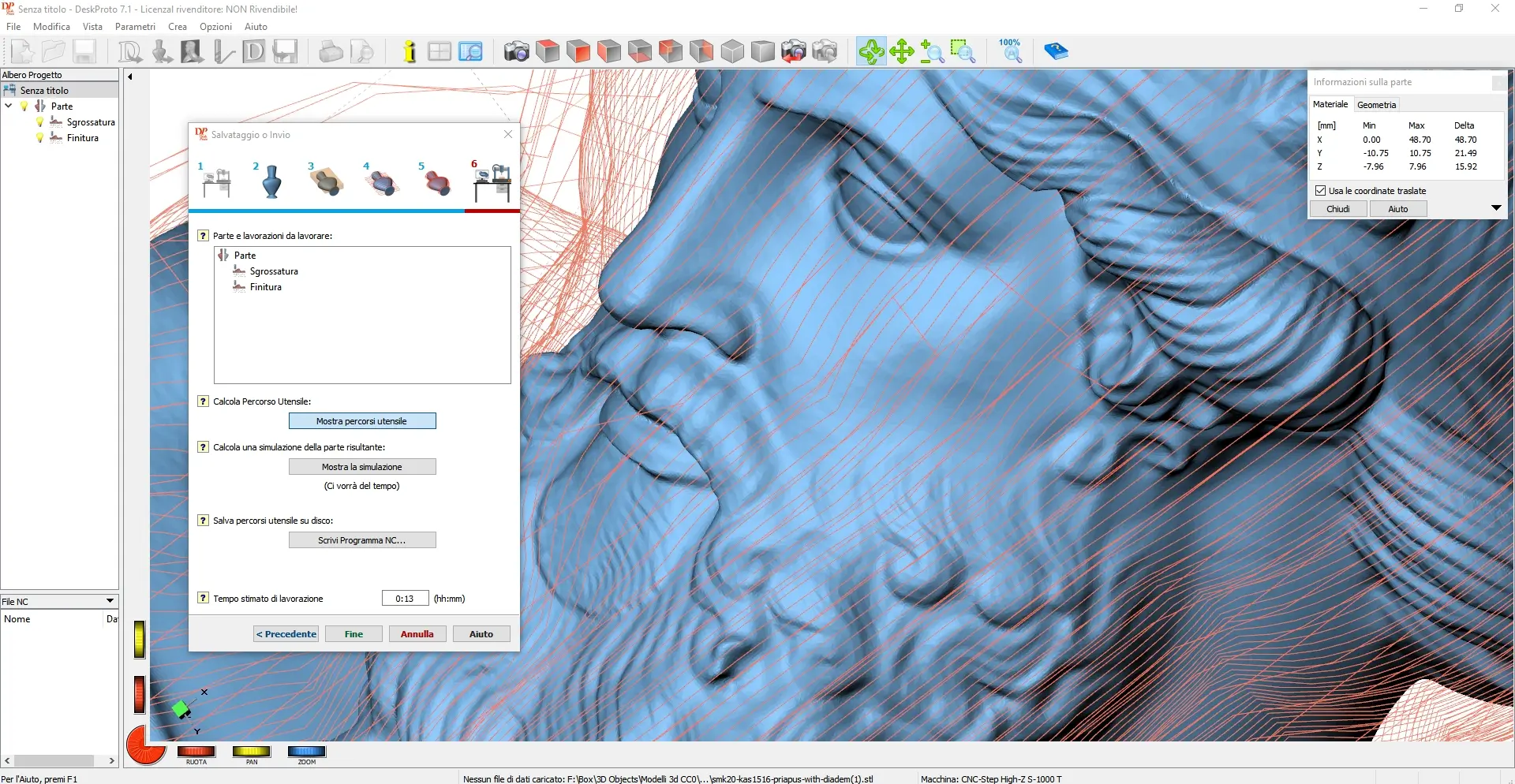This screenshot has height=784, width=1515.
Task: Expand the Informazioni sulla parte panel arrow
Action: 1496,208
